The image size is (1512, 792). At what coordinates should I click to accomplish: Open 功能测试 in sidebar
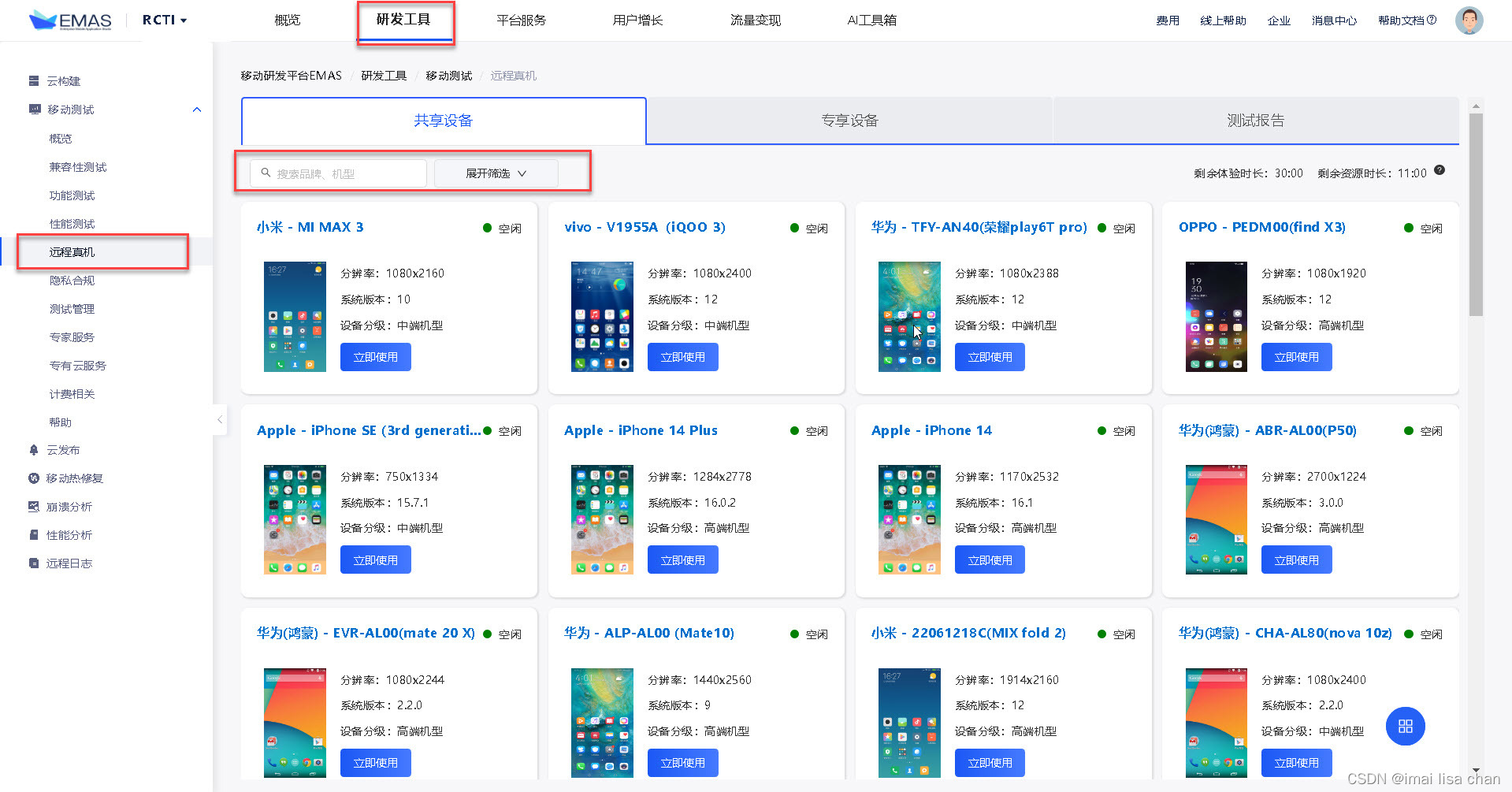point(72,195)
